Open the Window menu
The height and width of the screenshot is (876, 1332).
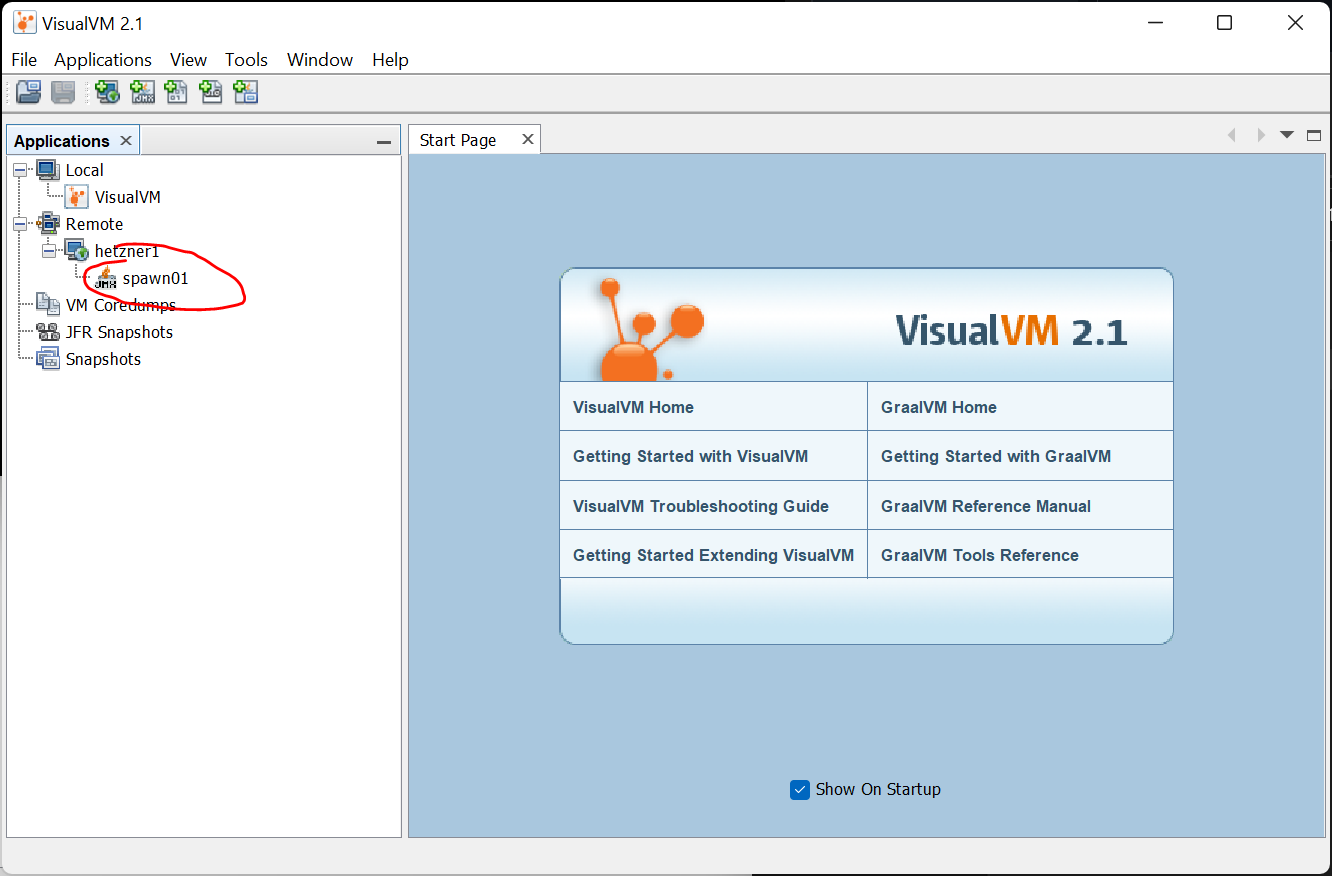pos(320,60)
